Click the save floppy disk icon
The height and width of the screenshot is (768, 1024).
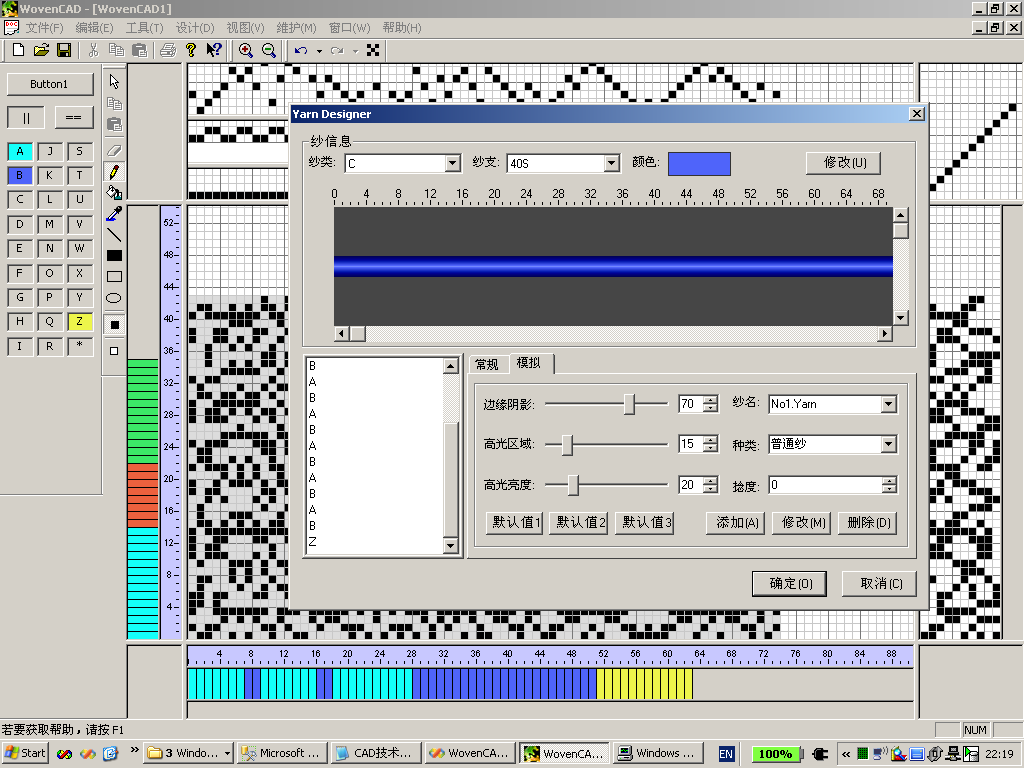click(64, 50)
